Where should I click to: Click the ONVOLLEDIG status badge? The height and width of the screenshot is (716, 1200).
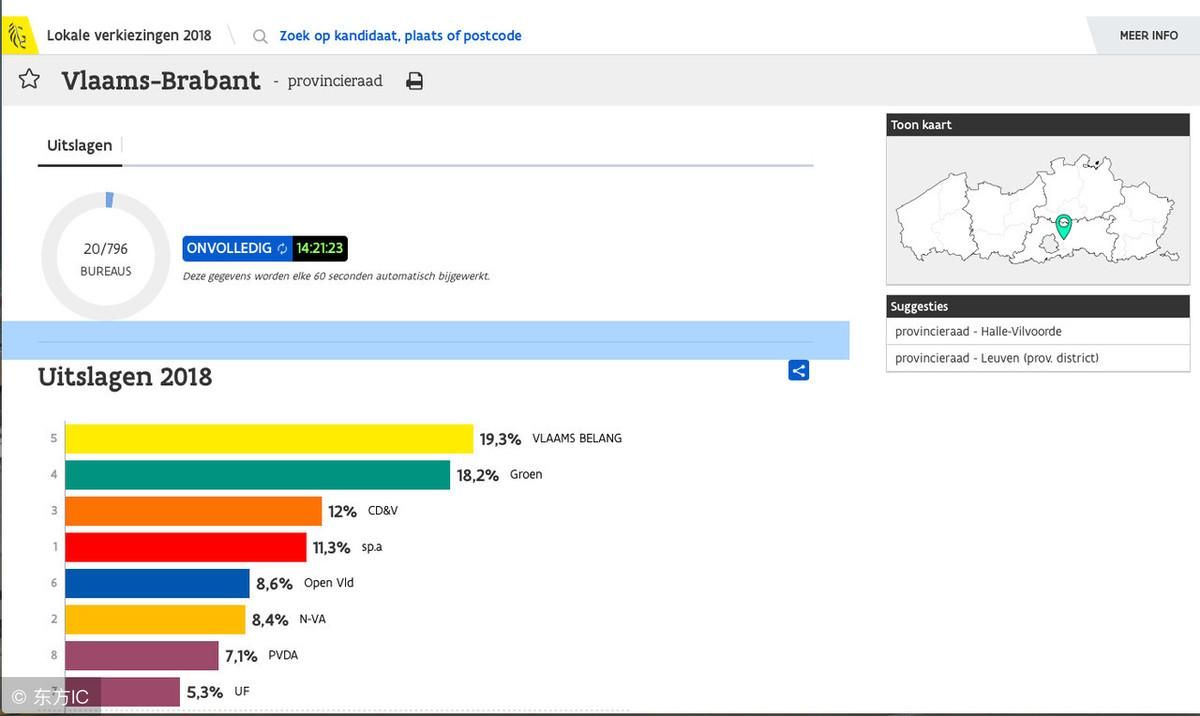[237, 248]
